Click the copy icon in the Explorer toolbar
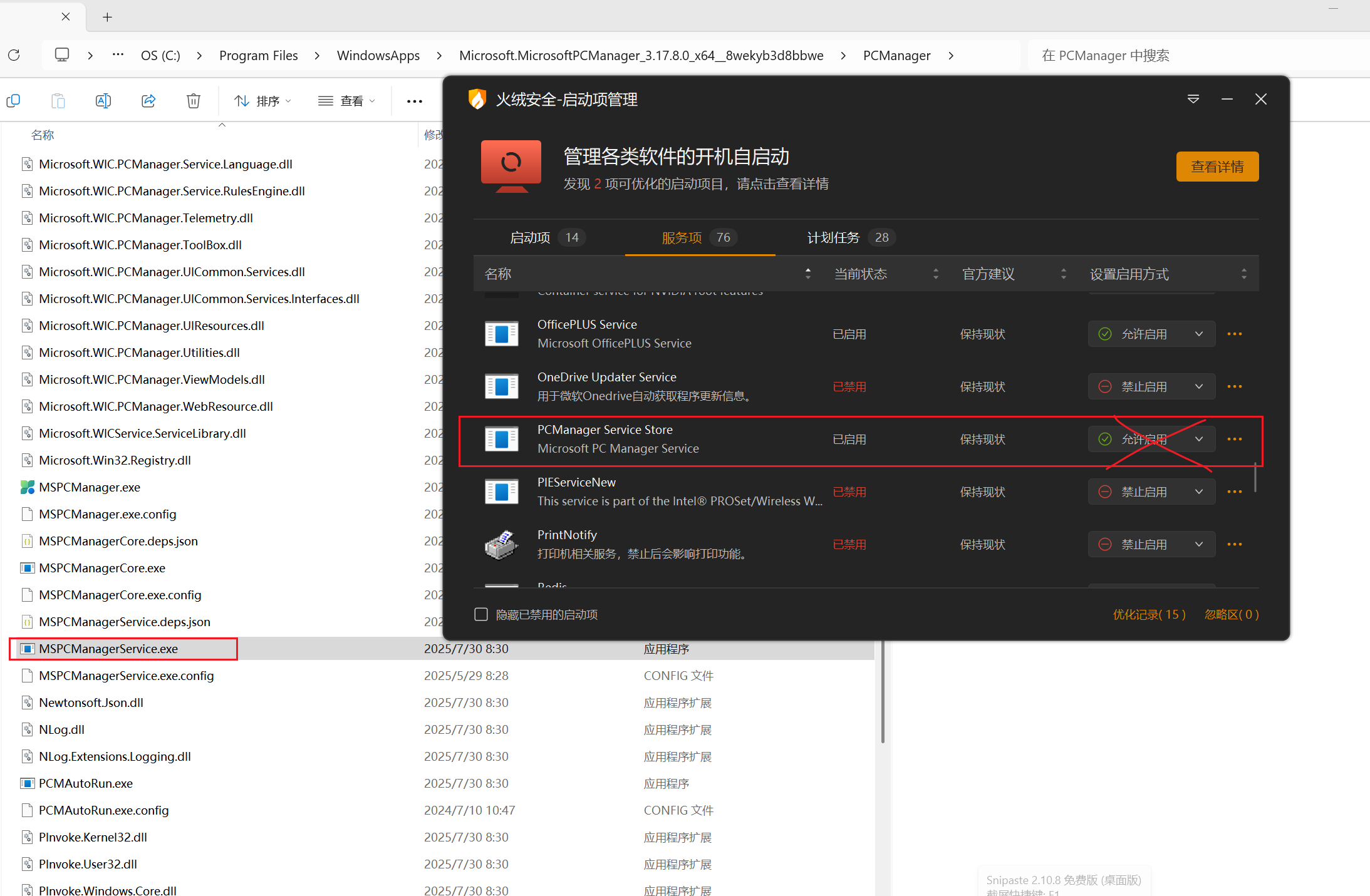Viewport: 1370px width, 896px height. click(x=13, y=100)
